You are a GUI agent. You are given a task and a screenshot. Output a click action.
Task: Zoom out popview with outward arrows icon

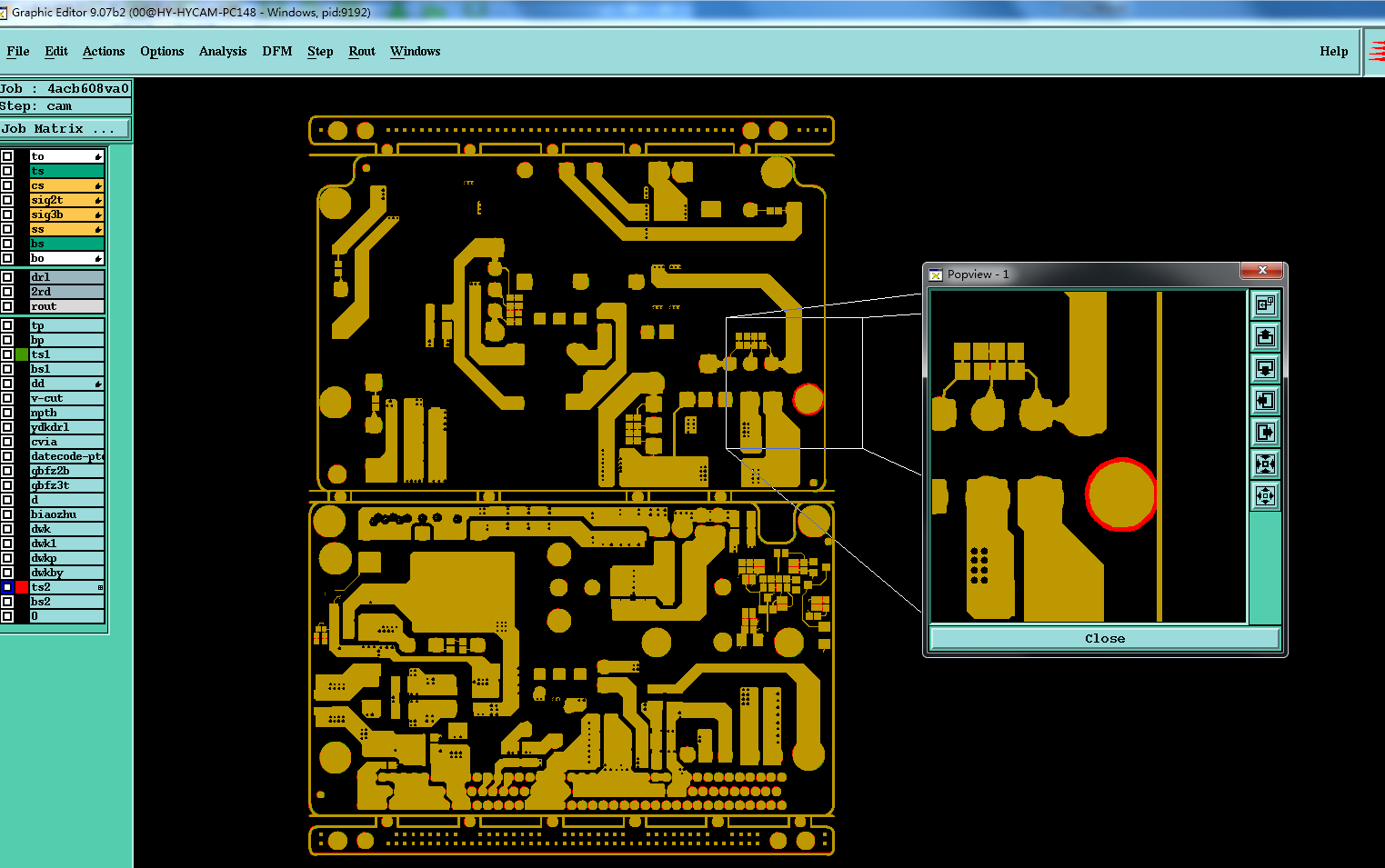(1265, 496)
